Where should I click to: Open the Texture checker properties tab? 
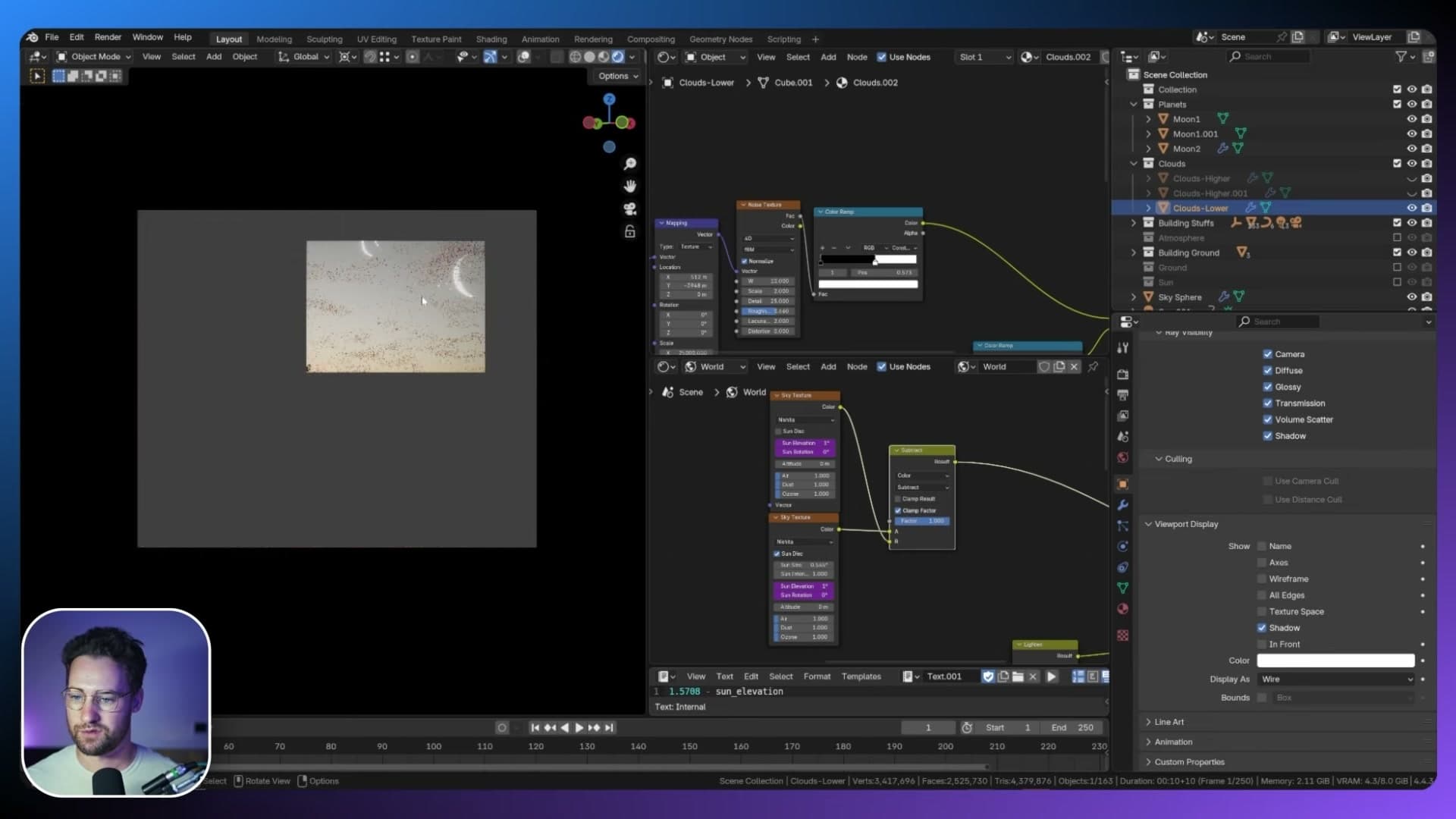(1123, 635)
